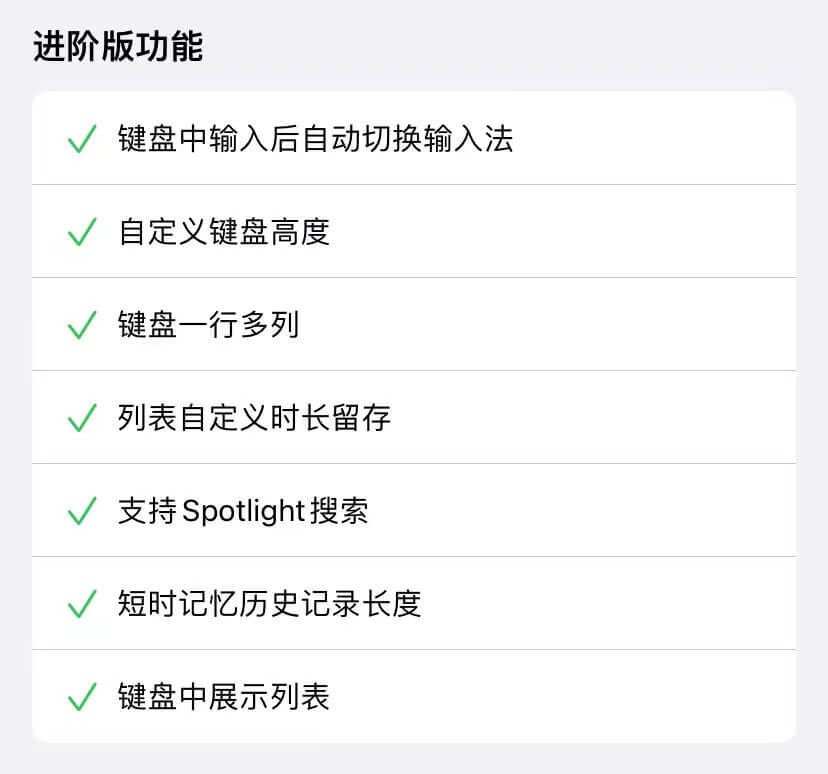This screenshot has height=774, width=828.
Task: Select 支持 Spotlight 搜索 text
Action: click(243, 511)
